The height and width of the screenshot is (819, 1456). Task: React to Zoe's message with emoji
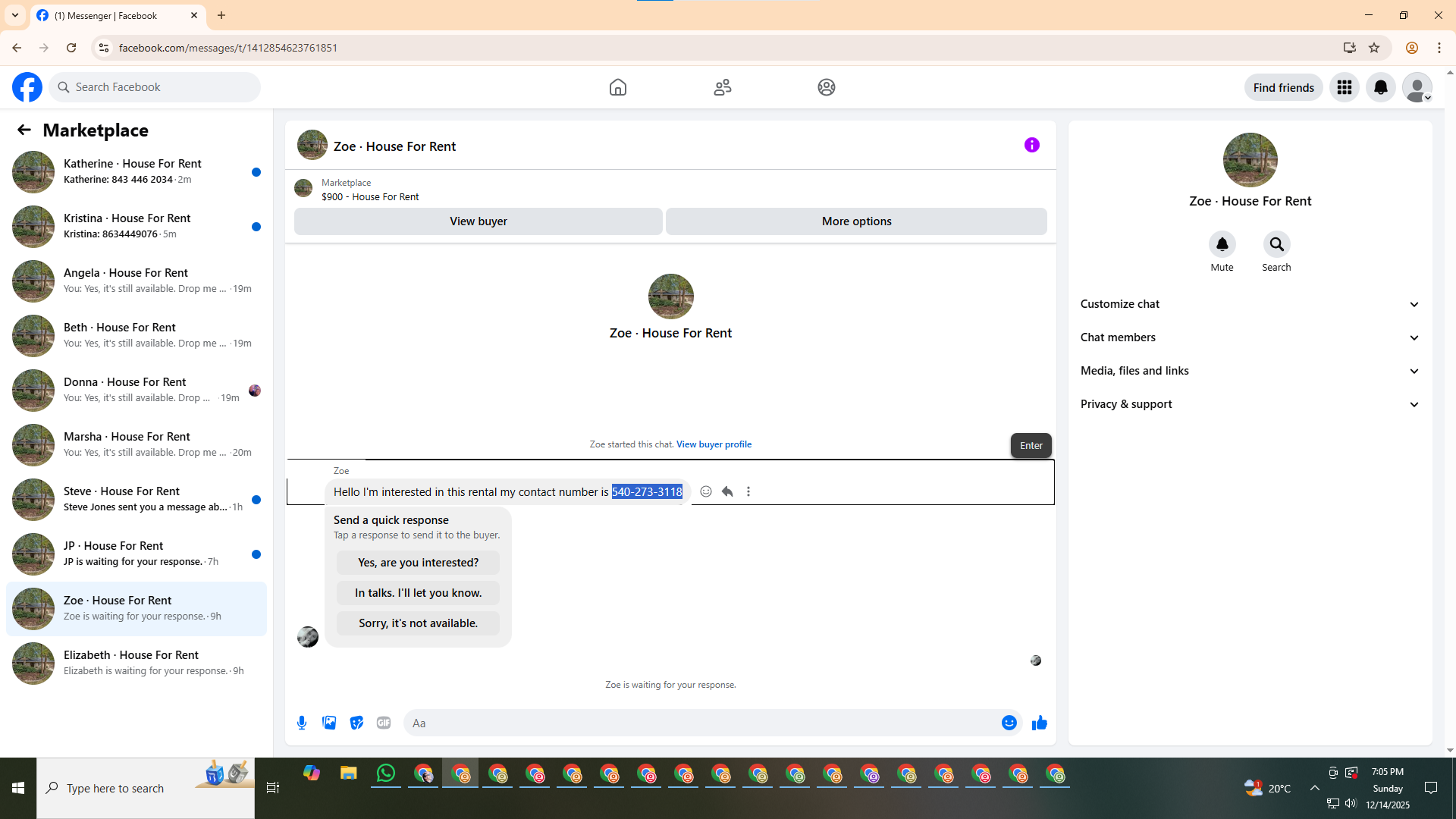(x=706, y=491)
